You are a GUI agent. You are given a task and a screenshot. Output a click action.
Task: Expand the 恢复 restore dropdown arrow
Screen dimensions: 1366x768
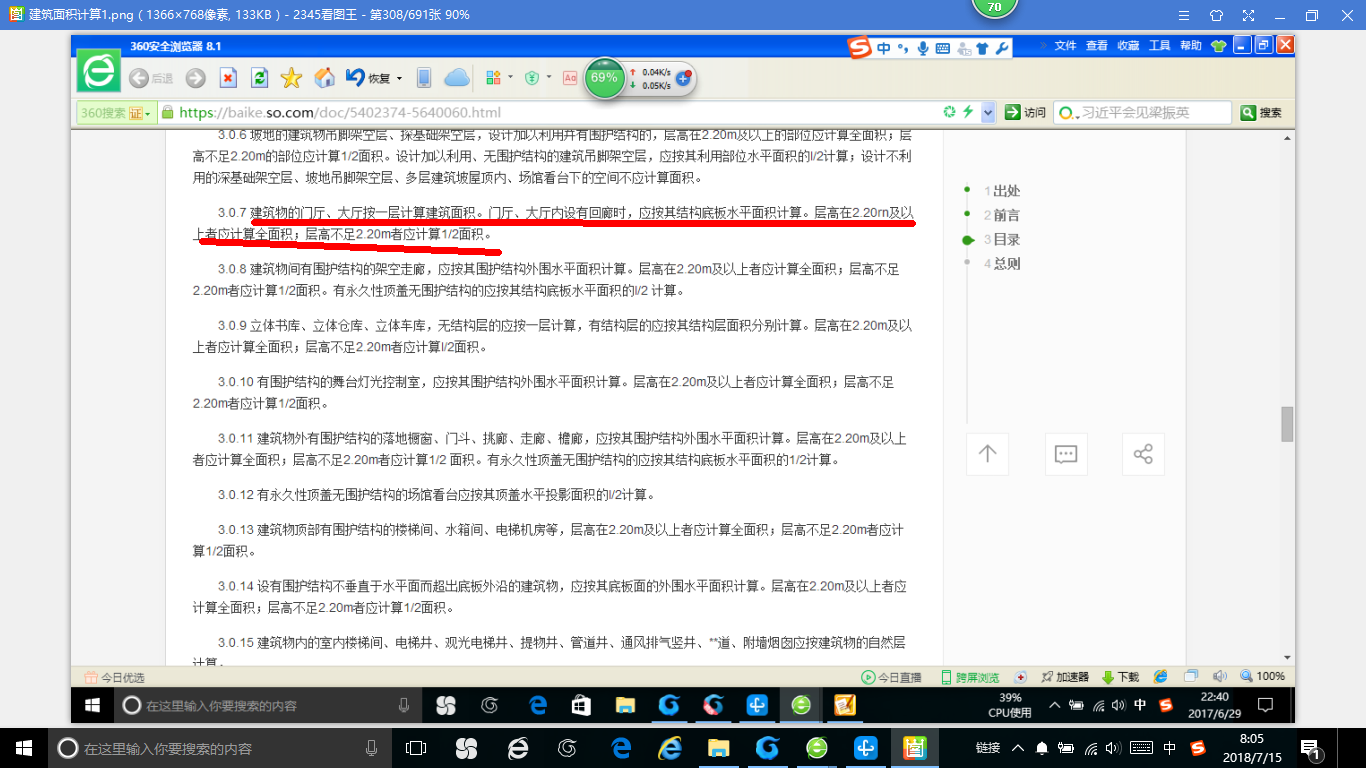click(399, 78)
